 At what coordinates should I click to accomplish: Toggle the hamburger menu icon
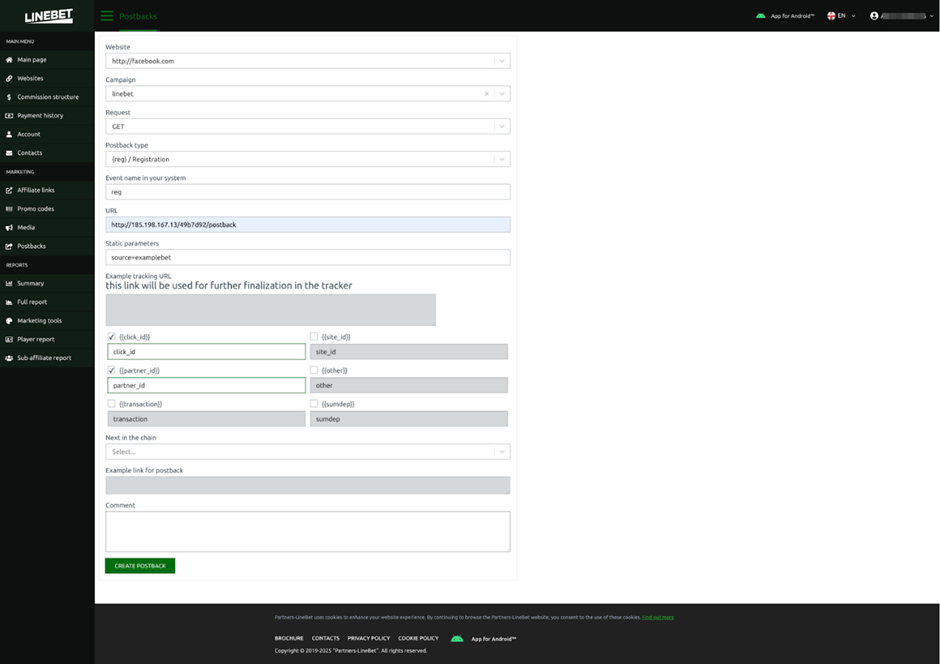[x=107, y=16]
